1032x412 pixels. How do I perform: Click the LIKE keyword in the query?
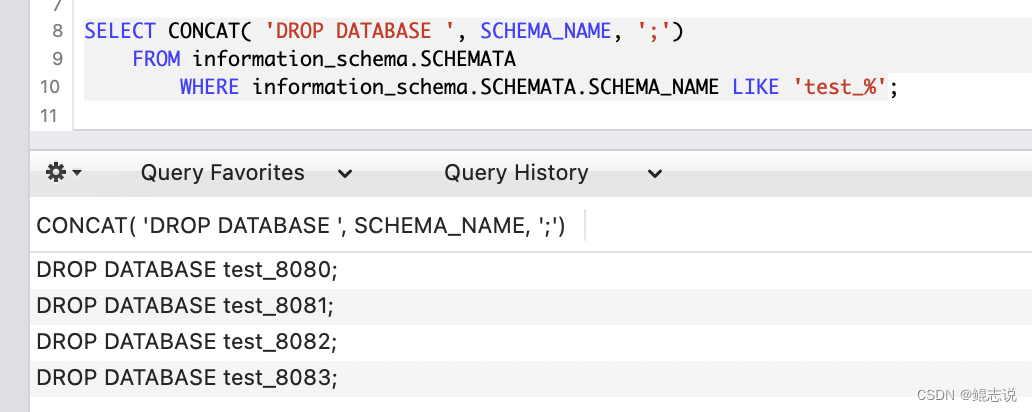pyautogui.click(x=755, y=87)
